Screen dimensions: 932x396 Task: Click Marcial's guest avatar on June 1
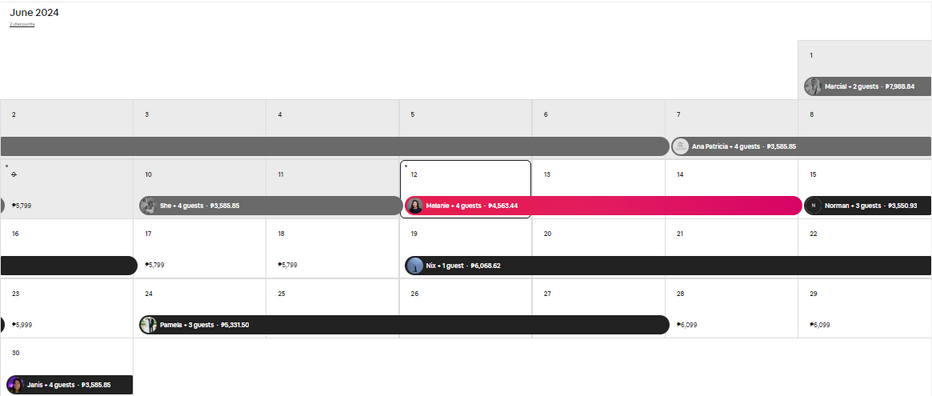[813, 86]
